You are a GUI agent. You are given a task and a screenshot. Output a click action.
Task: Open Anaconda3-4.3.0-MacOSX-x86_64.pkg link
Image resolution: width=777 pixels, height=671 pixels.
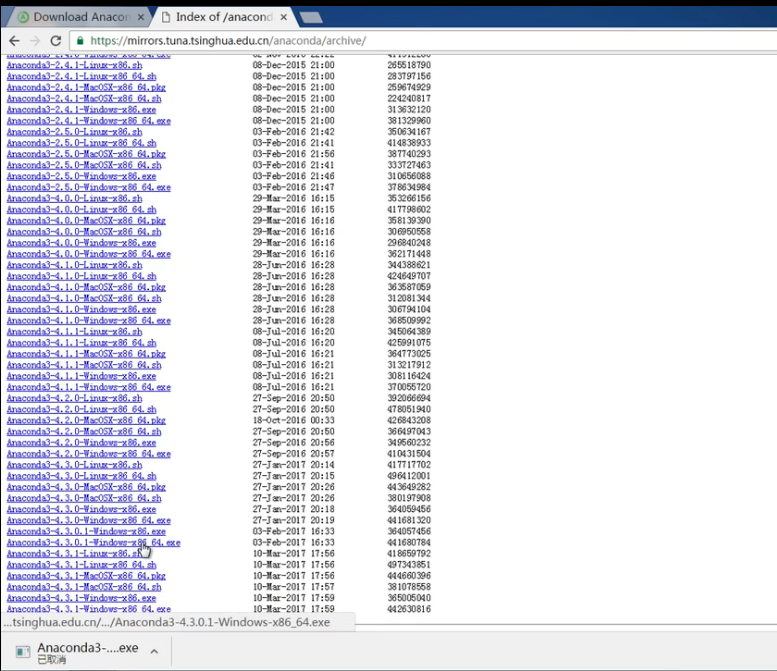(x=86, y=487)
